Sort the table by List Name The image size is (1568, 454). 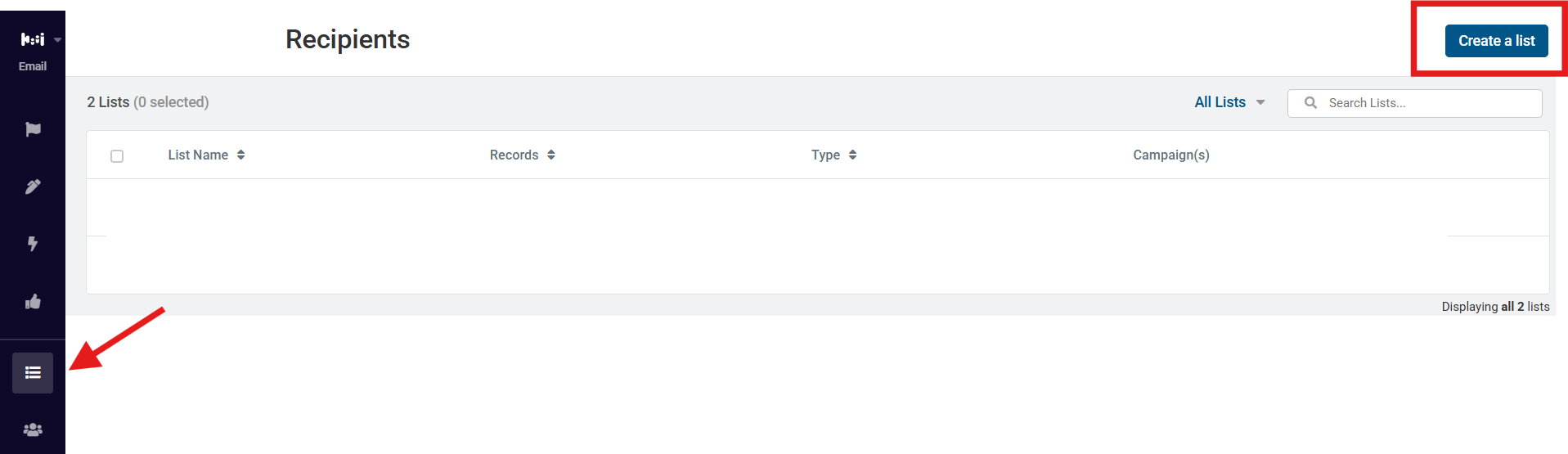[206, 155]
